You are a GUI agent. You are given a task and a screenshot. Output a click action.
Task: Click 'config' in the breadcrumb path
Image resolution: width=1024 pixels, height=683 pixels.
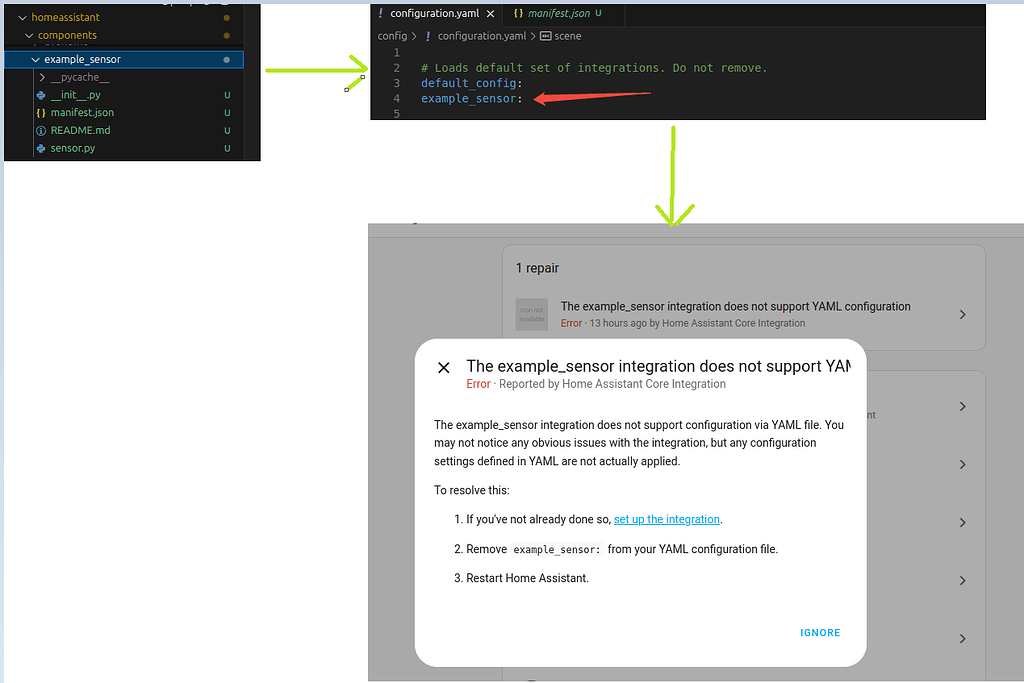coord(392,35)
